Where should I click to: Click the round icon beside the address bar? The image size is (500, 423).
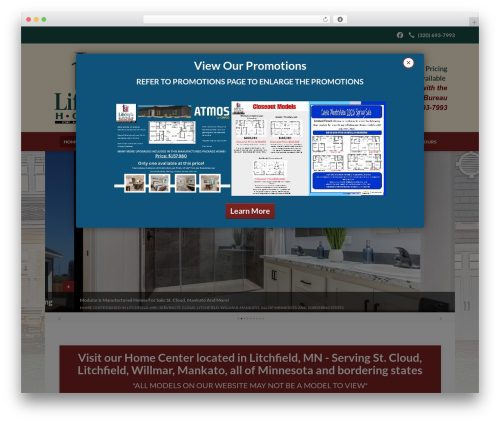tap(340, 19)
